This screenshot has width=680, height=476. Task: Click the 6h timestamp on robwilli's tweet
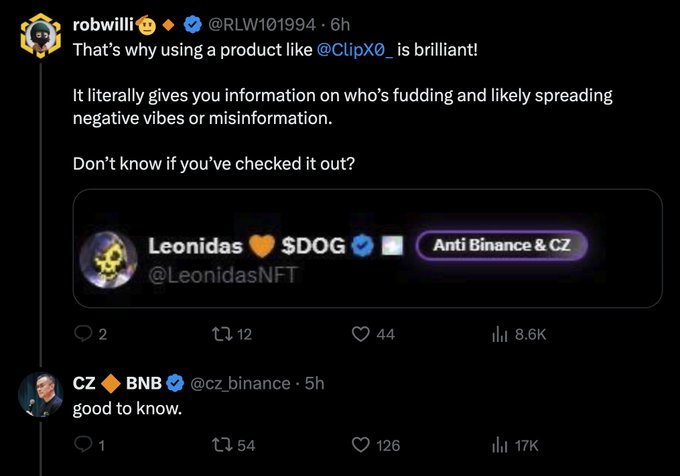pyautogui.click(x=339, y=24)
